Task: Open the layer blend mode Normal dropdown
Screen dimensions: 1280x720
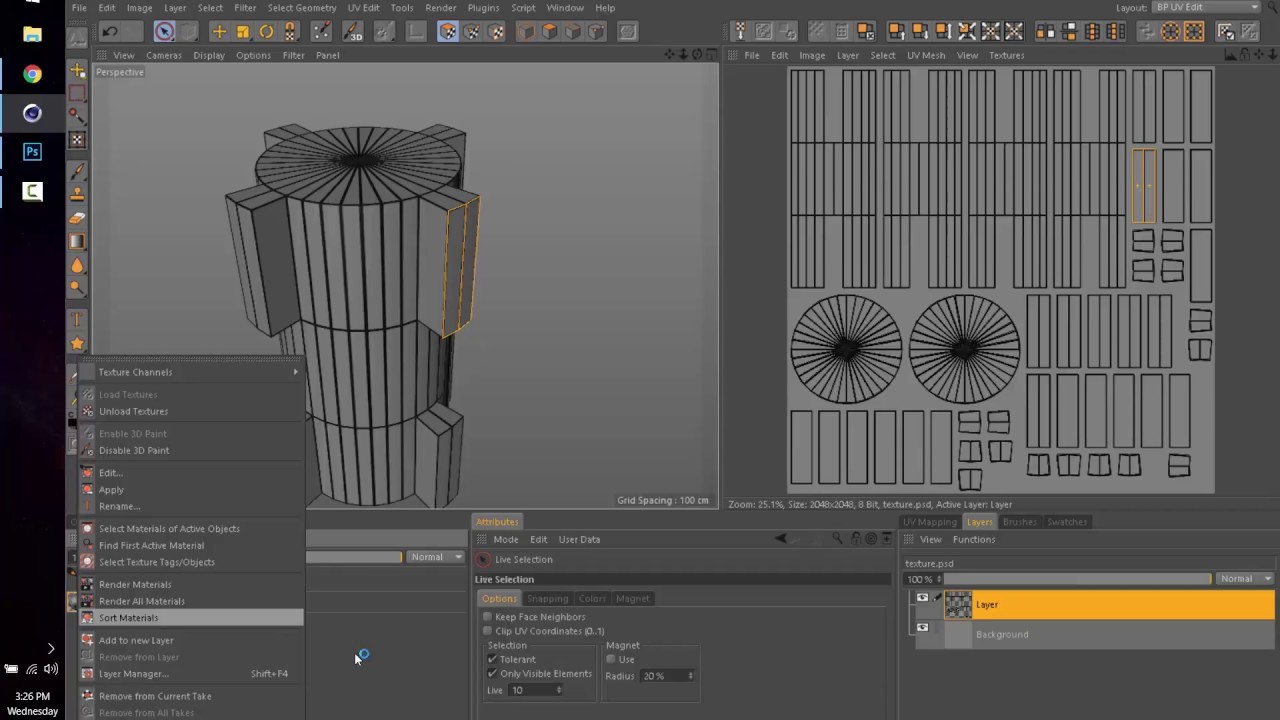Action: coord(1245,579)
